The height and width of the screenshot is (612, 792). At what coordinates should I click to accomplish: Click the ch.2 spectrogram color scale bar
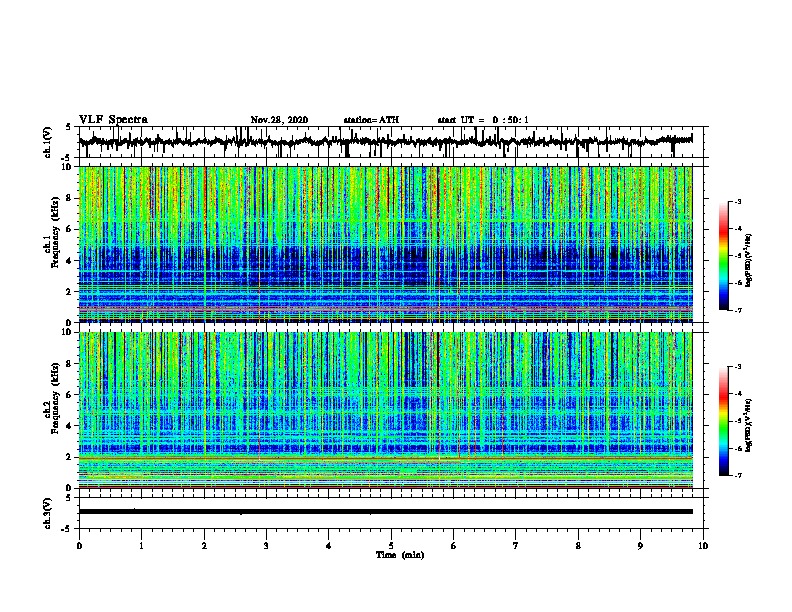724,421
